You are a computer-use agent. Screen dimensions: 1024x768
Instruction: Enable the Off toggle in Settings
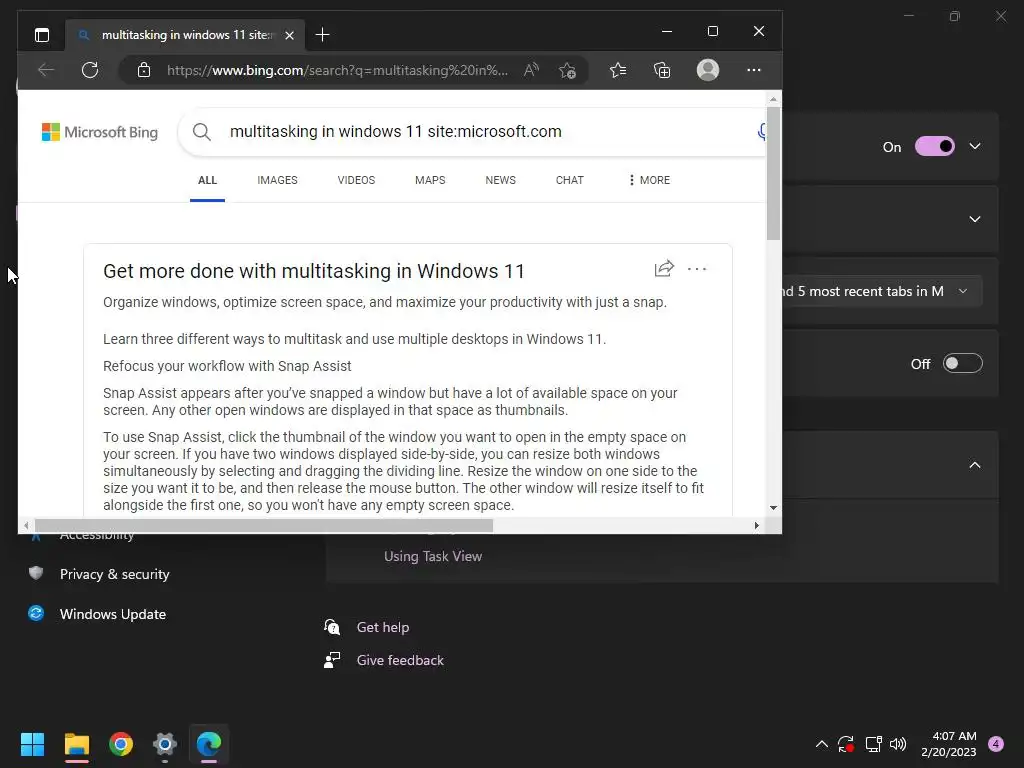pos(963,363)
